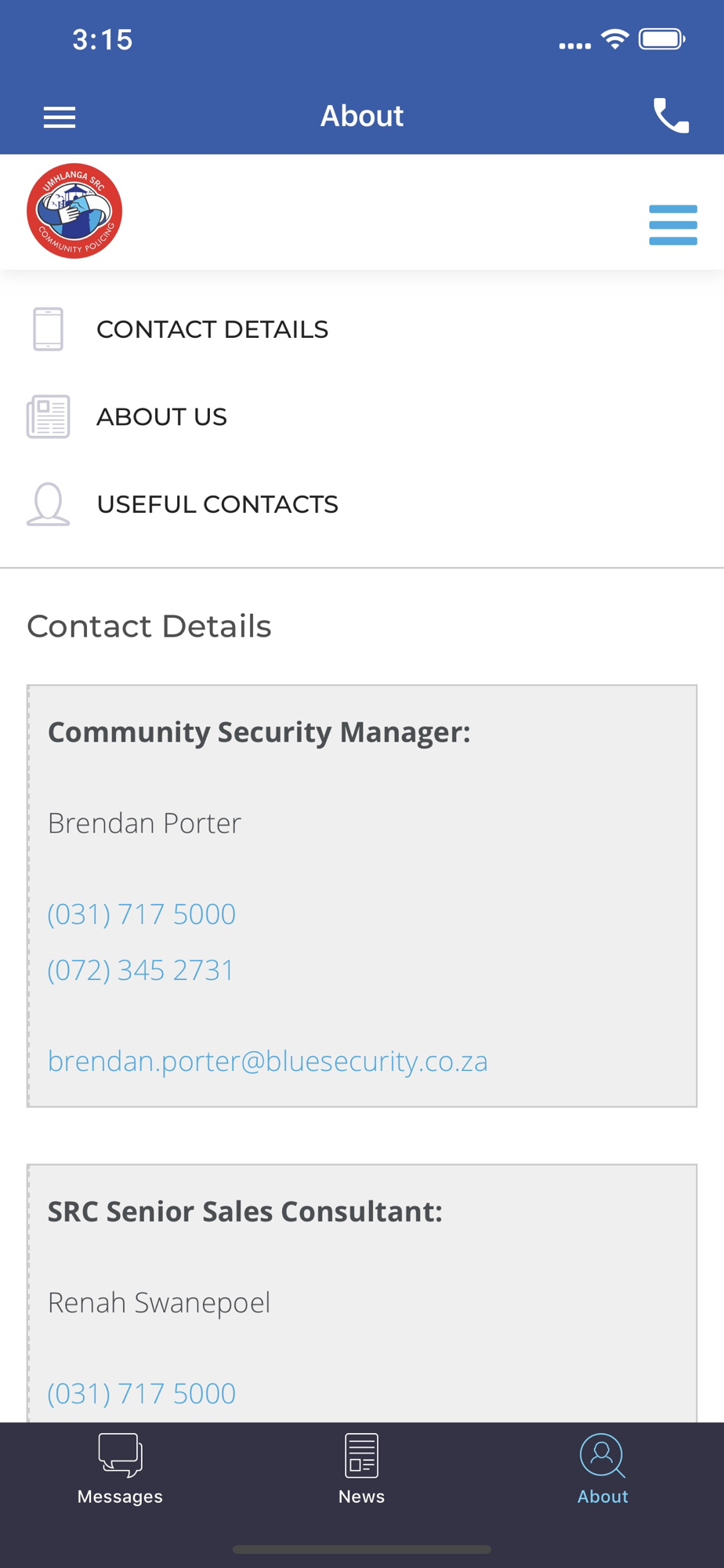Open the CONTACT DETAILS menu item
Image resolution: width=724 pixels, height=1568 pixels.
pos(212,329)
